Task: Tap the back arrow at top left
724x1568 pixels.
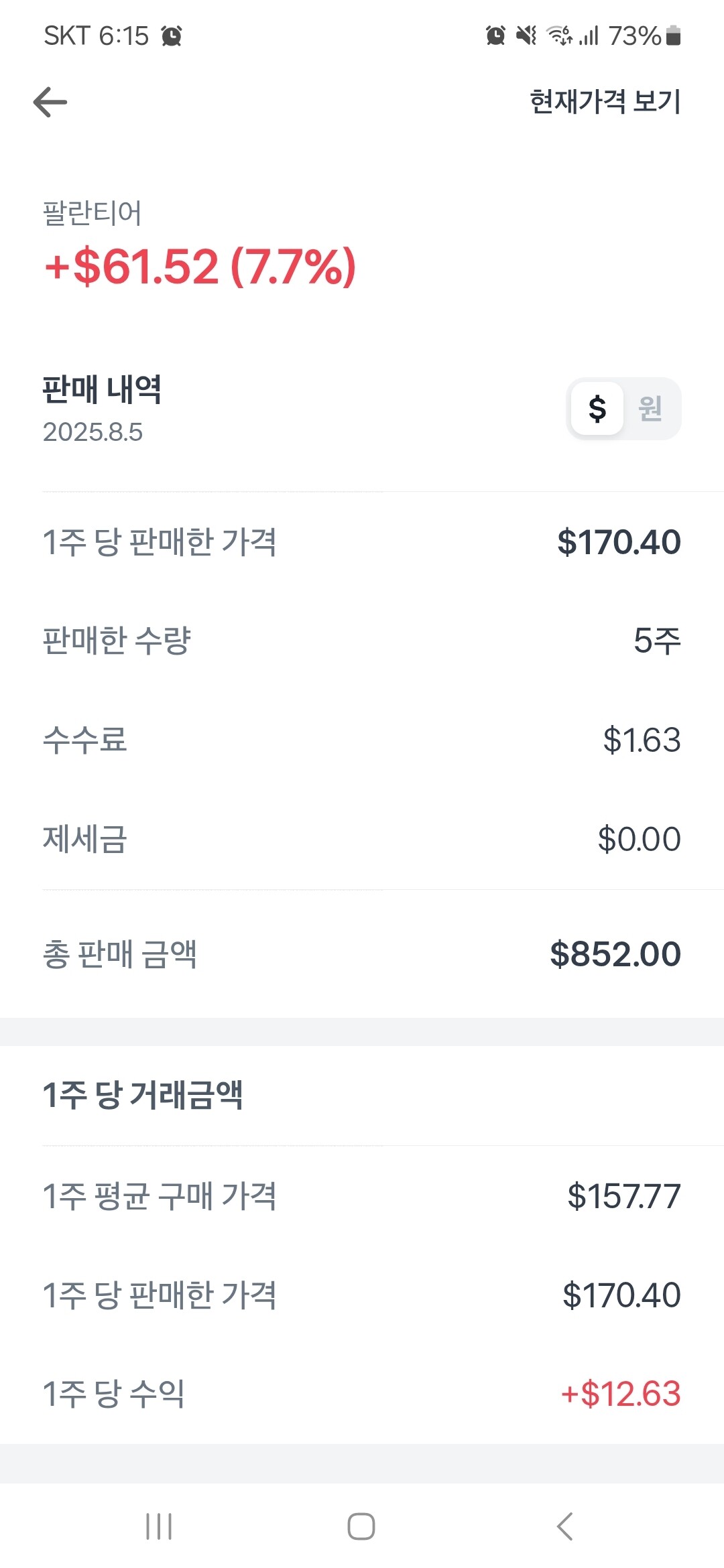Action: point(50,103)
